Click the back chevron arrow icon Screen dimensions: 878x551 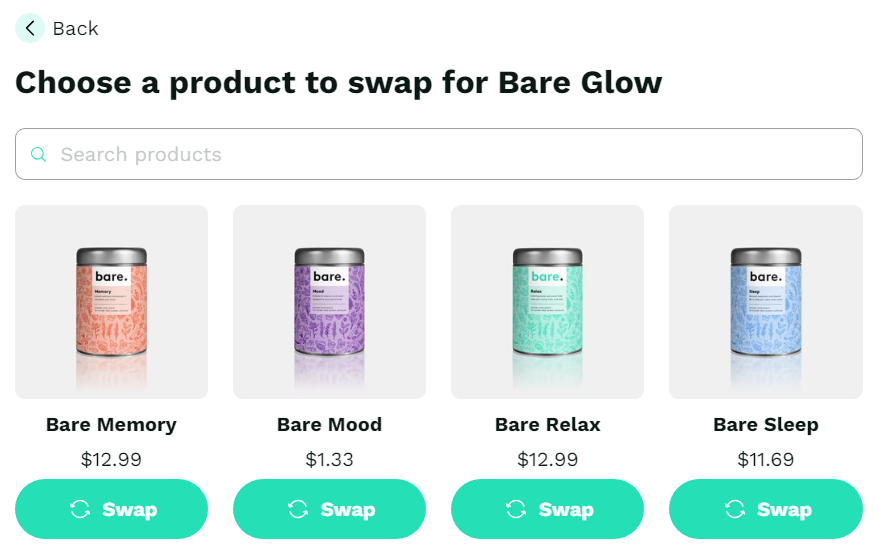(x=30, y=28)
